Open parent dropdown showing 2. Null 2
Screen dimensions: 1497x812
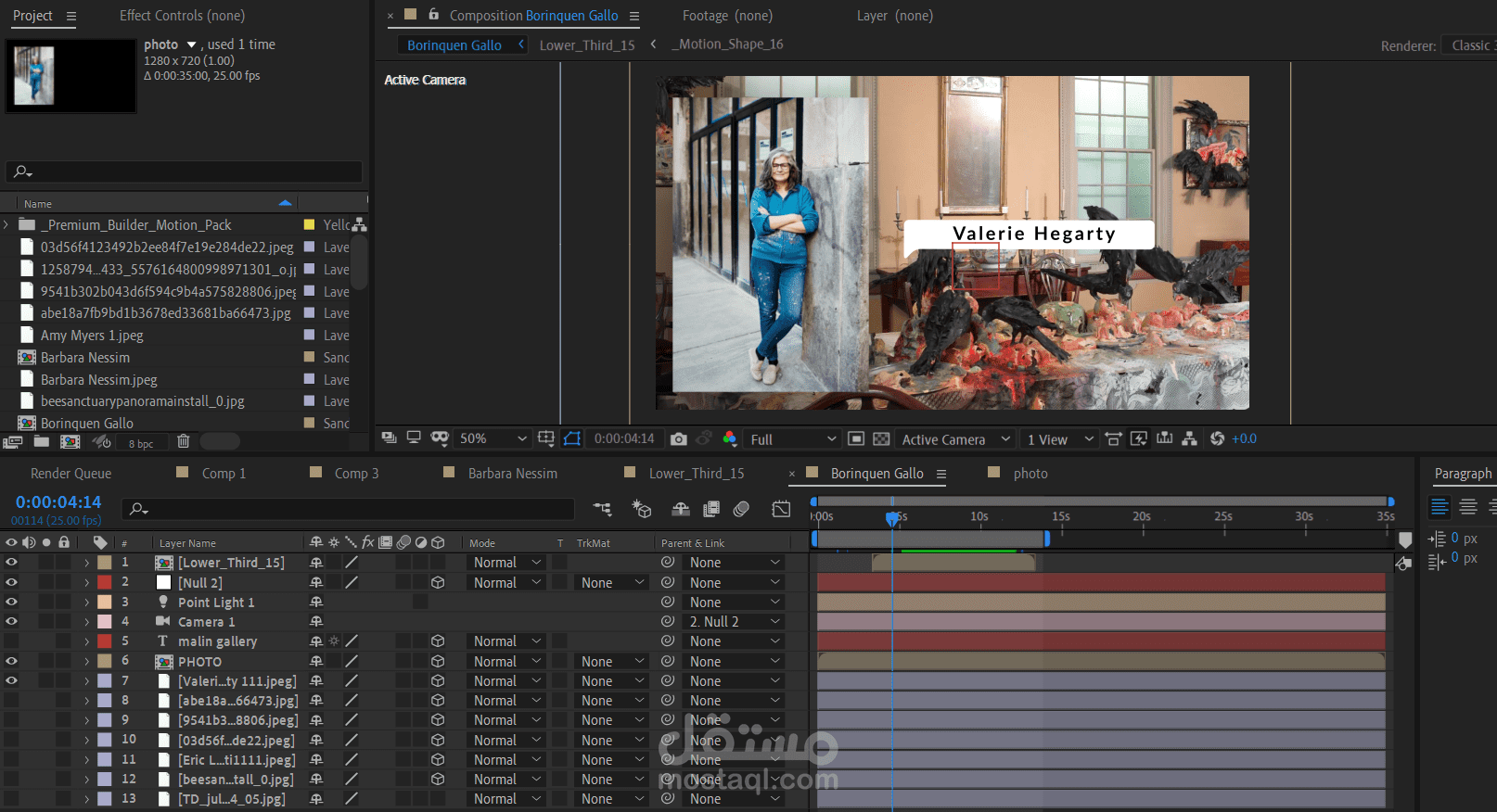click(734, 622)
